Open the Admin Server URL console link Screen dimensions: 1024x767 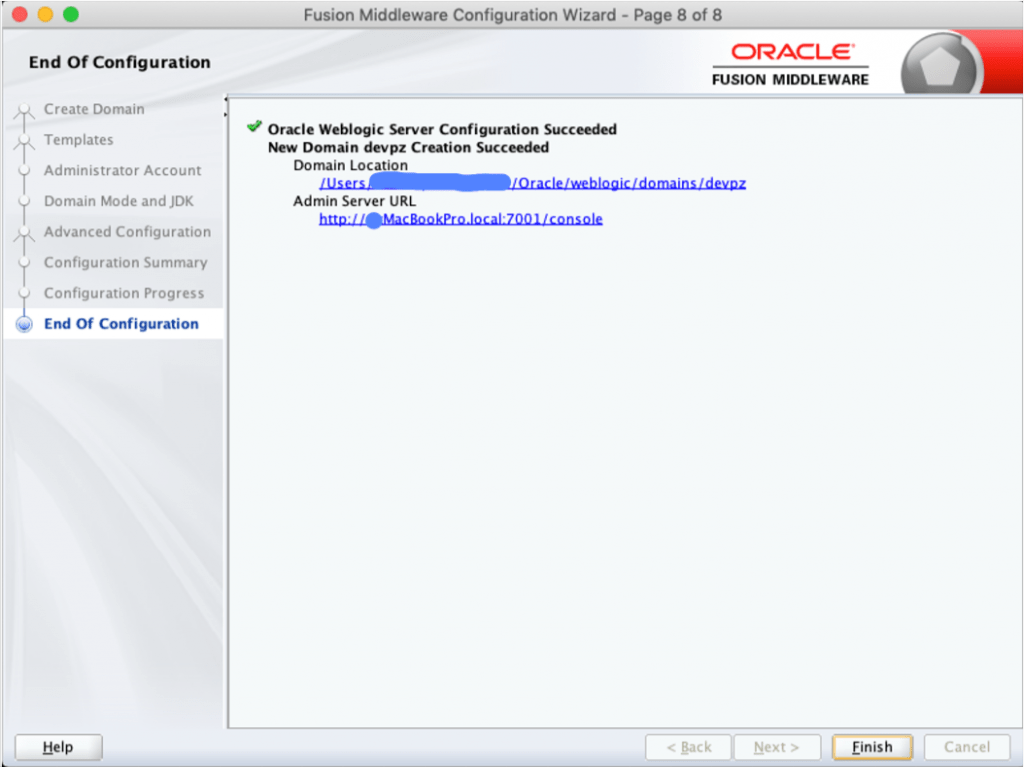coord(460,219)
